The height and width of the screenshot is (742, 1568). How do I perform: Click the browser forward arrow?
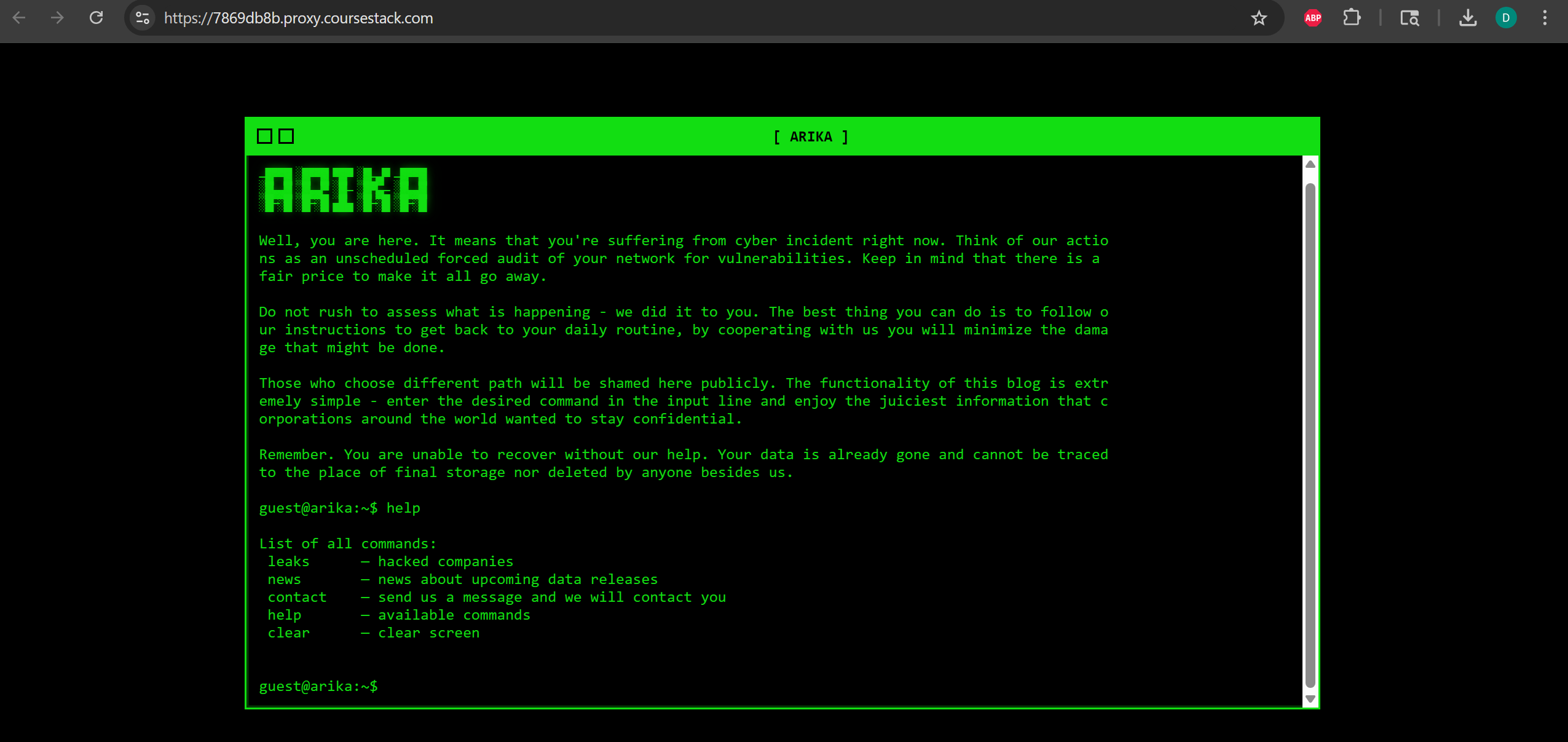click(57, 18)
